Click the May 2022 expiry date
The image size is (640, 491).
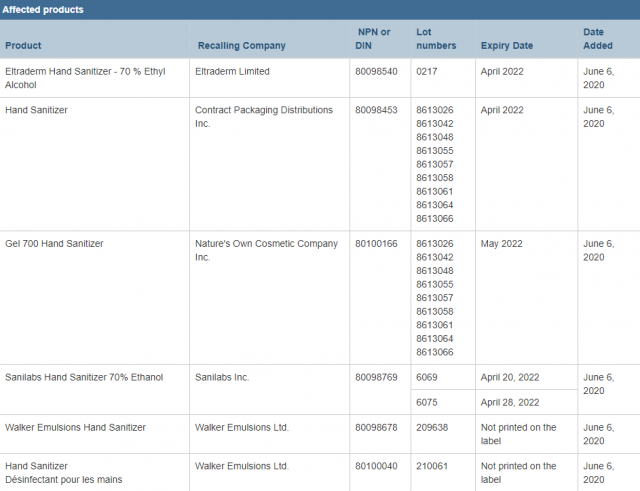pyautogui.click(x=502, y=244)
